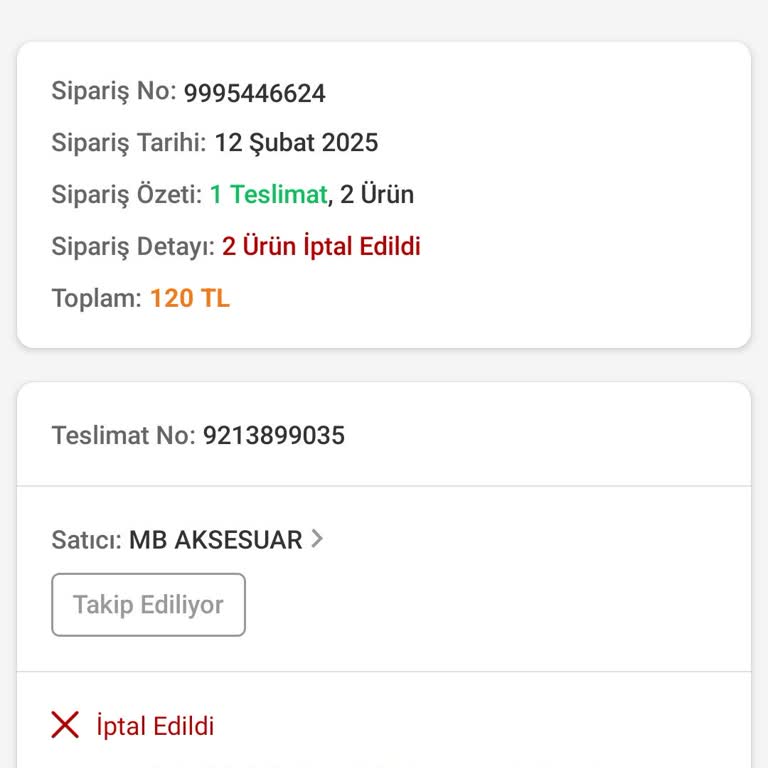Toggle the Takip Ediliyor follow button
Screen dimensions: 768x768
(148, 605)
